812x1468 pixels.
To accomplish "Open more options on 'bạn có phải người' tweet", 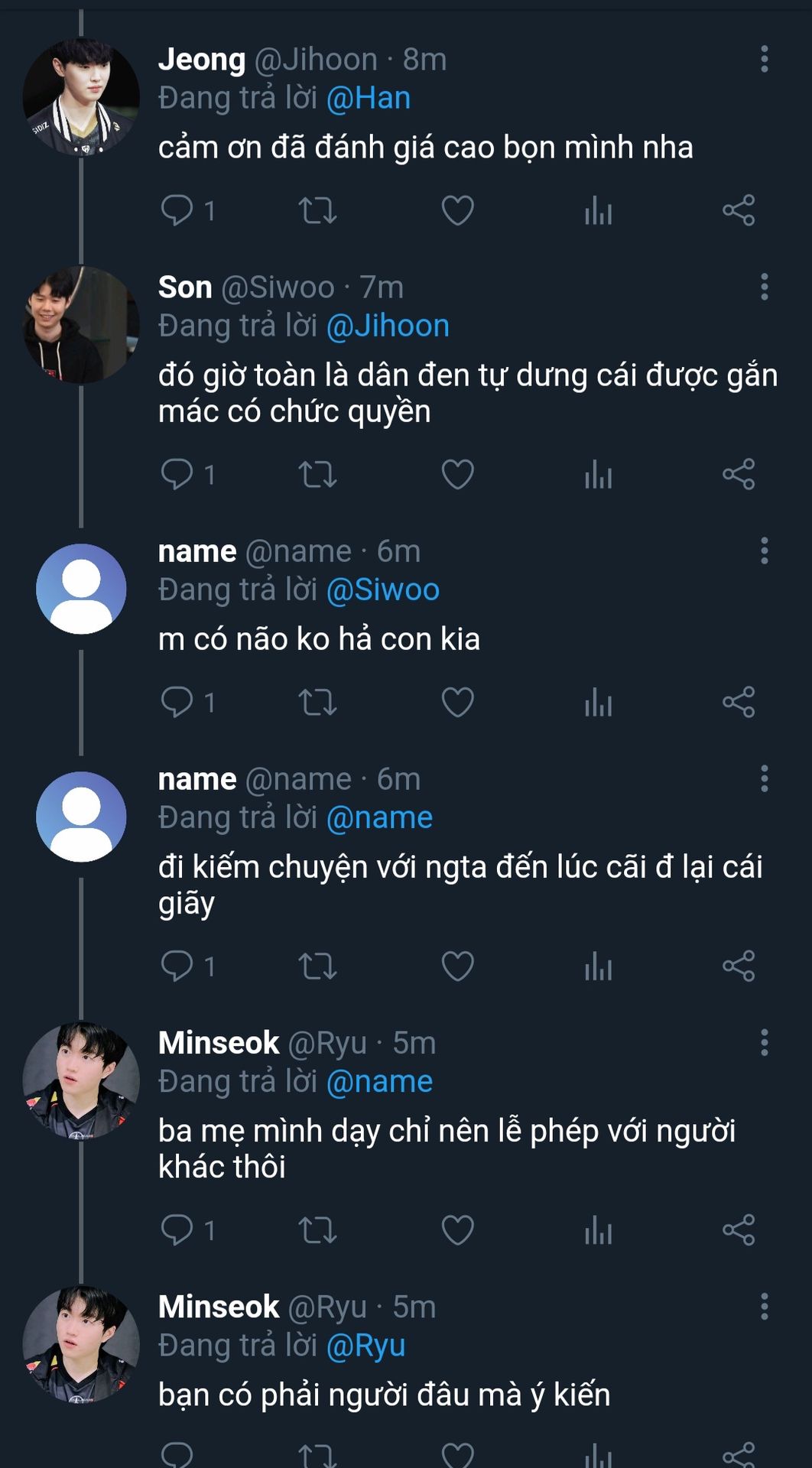I will 764,1307.
